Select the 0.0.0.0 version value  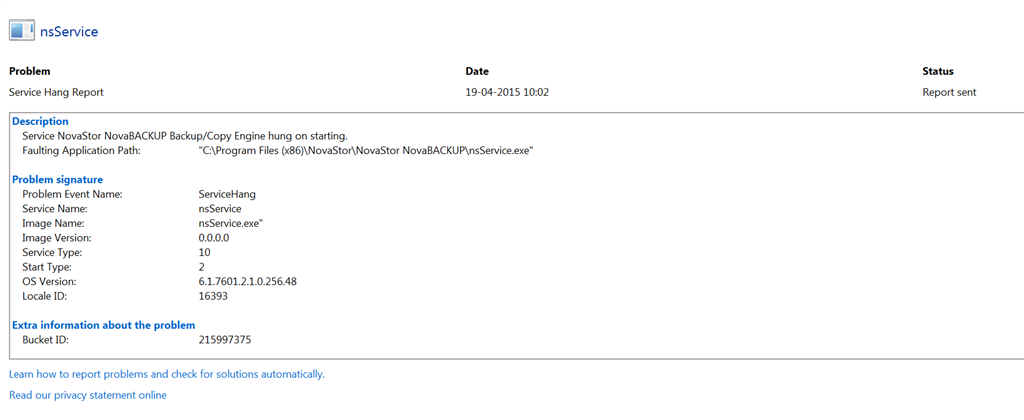(214, 238)
